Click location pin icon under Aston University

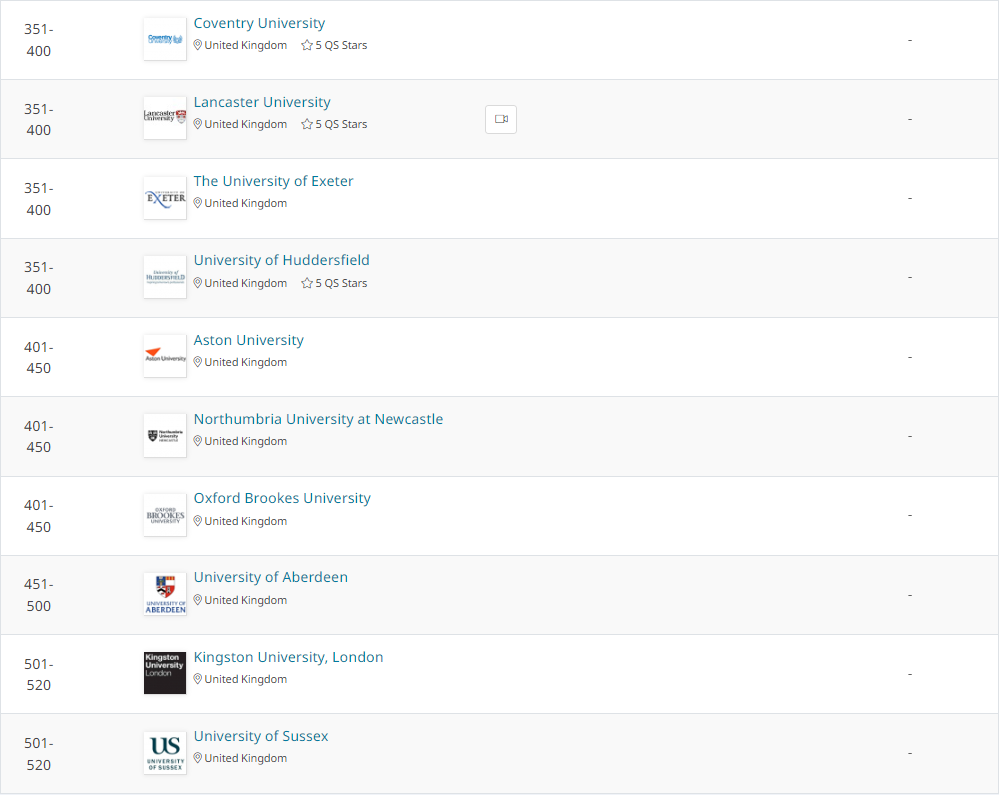[198, 362]
